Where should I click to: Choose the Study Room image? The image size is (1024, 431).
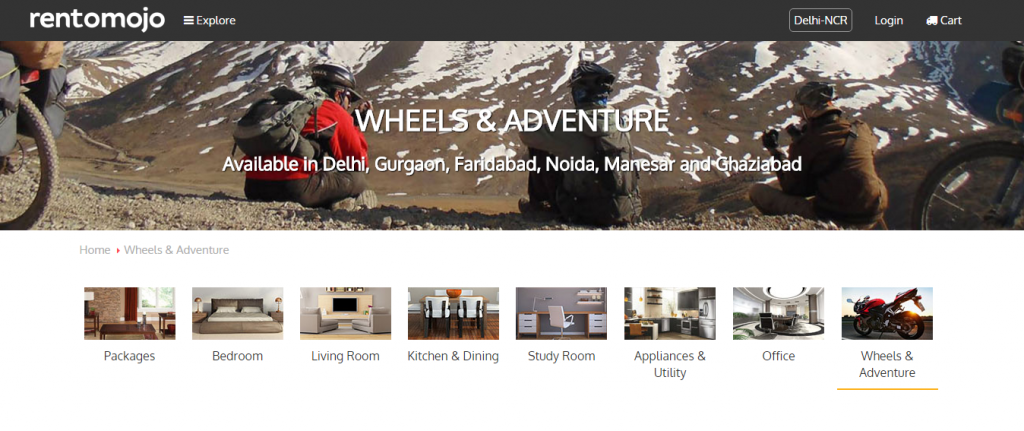[562, 313]
